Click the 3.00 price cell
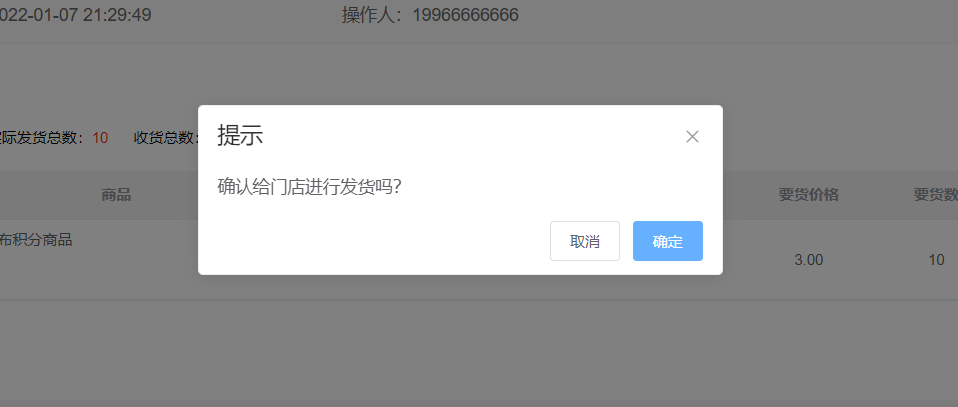Viewport: 958px width, 407px height. pos(808,260)
